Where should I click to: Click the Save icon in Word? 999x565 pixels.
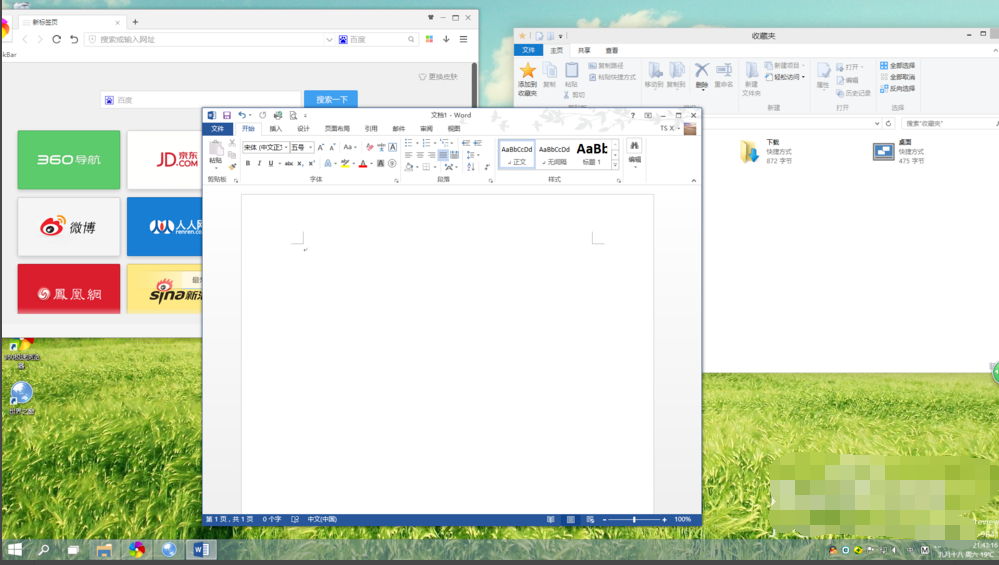click(x=227, y=115)
